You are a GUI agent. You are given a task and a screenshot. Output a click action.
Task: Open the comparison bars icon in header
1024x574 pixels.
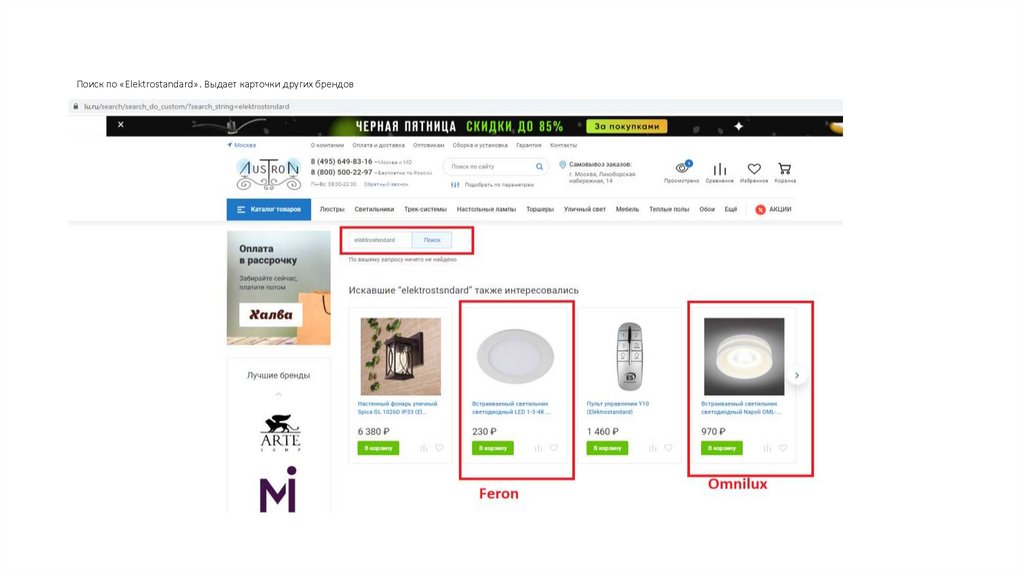pos(720,169)
